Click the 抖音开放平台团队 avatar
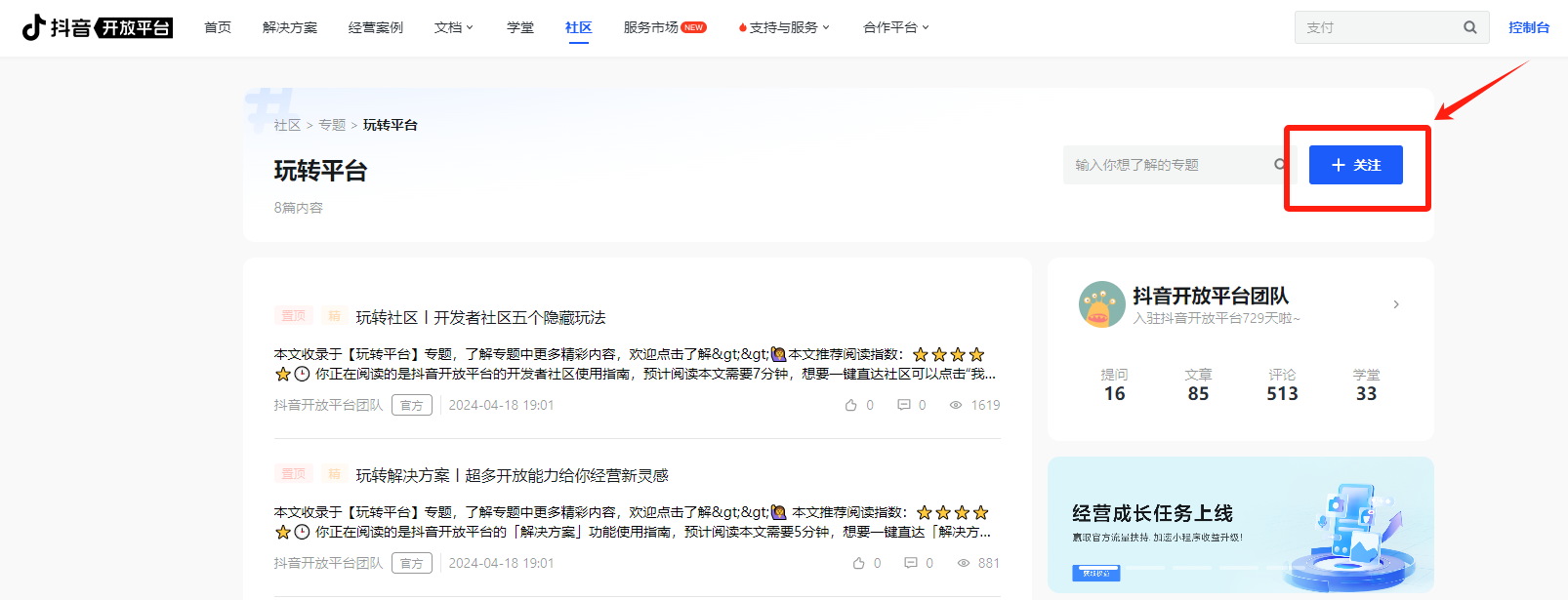1568x600 pixels. pyautogui.click(x=1101, y=304)
